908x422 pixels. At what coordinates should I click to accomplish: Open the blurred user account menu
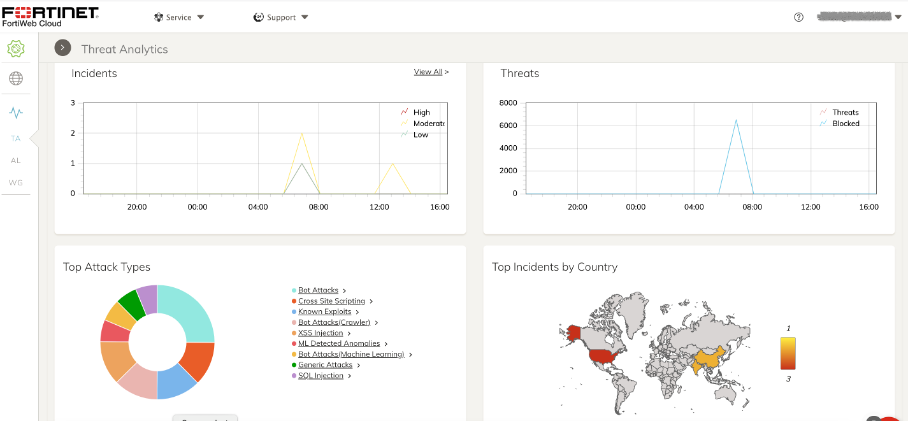click(858, 17)
